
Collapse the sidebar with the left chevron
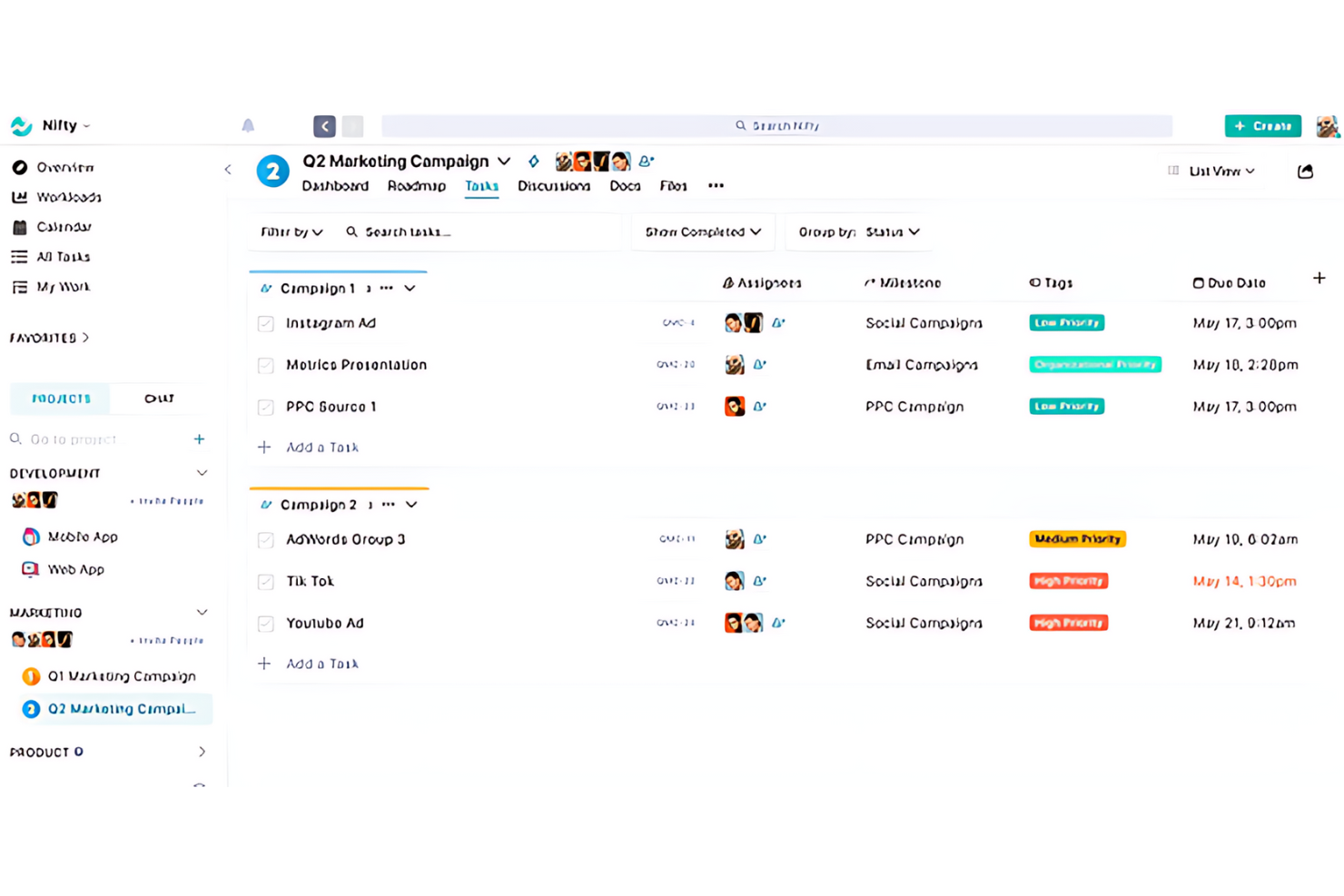(x=228, y=169)
